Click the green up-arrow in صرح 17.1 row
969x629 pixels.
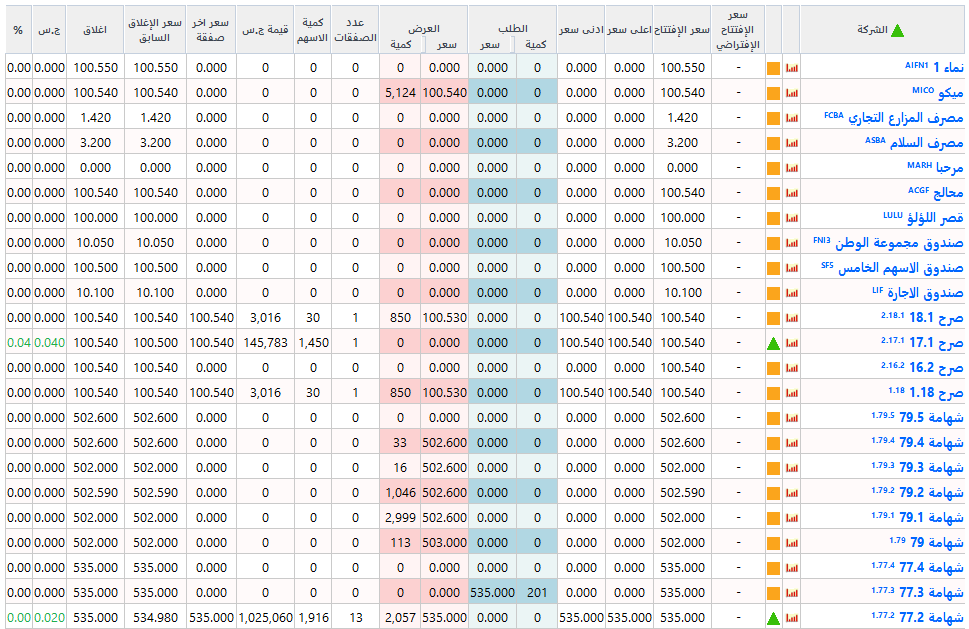(x=773, y=344)
